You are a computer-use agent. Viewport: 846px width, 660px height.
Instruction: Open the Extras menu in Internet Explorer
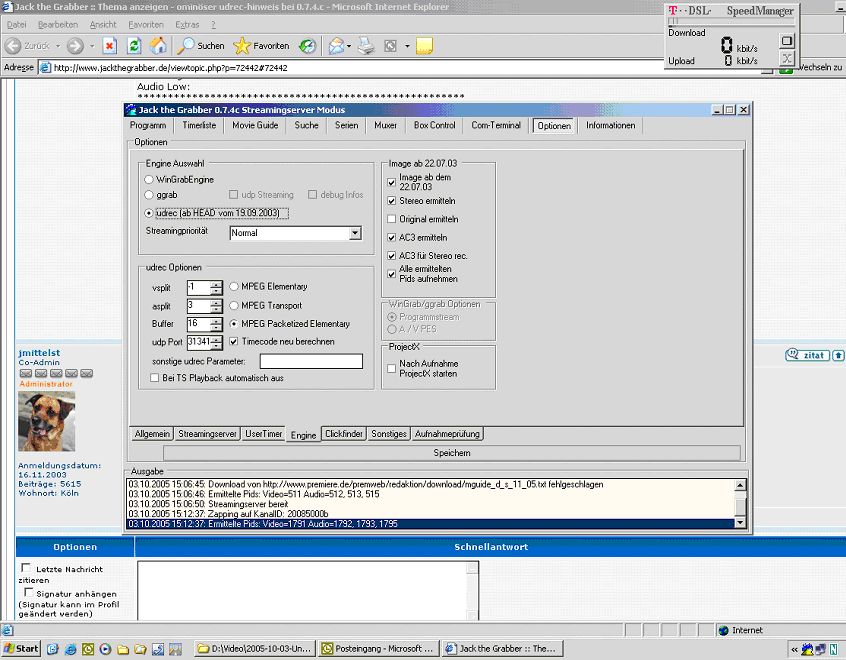(x=187, y=25)
